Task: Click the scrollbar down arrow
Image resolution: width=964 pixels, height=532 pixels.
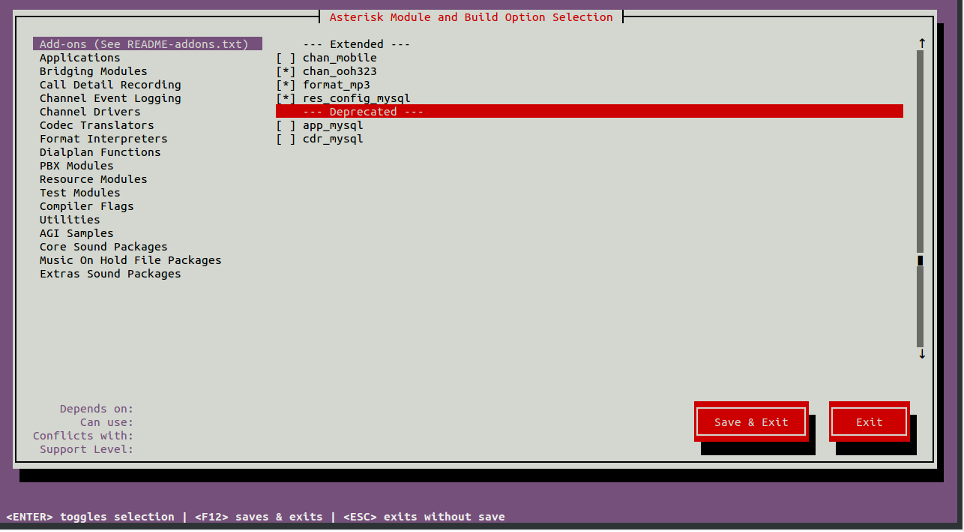Action: tap(922, 354)
